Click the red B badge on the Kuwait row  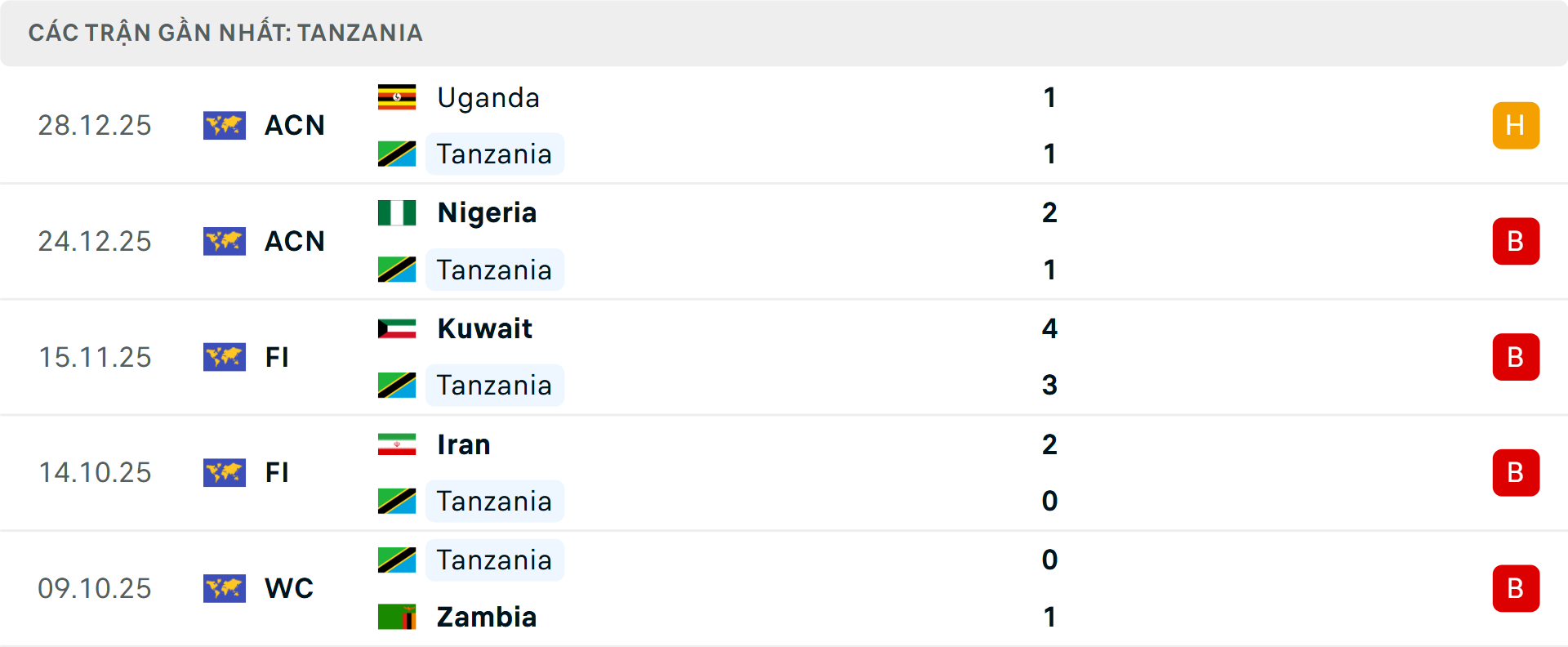click(x=1516, y=357)
